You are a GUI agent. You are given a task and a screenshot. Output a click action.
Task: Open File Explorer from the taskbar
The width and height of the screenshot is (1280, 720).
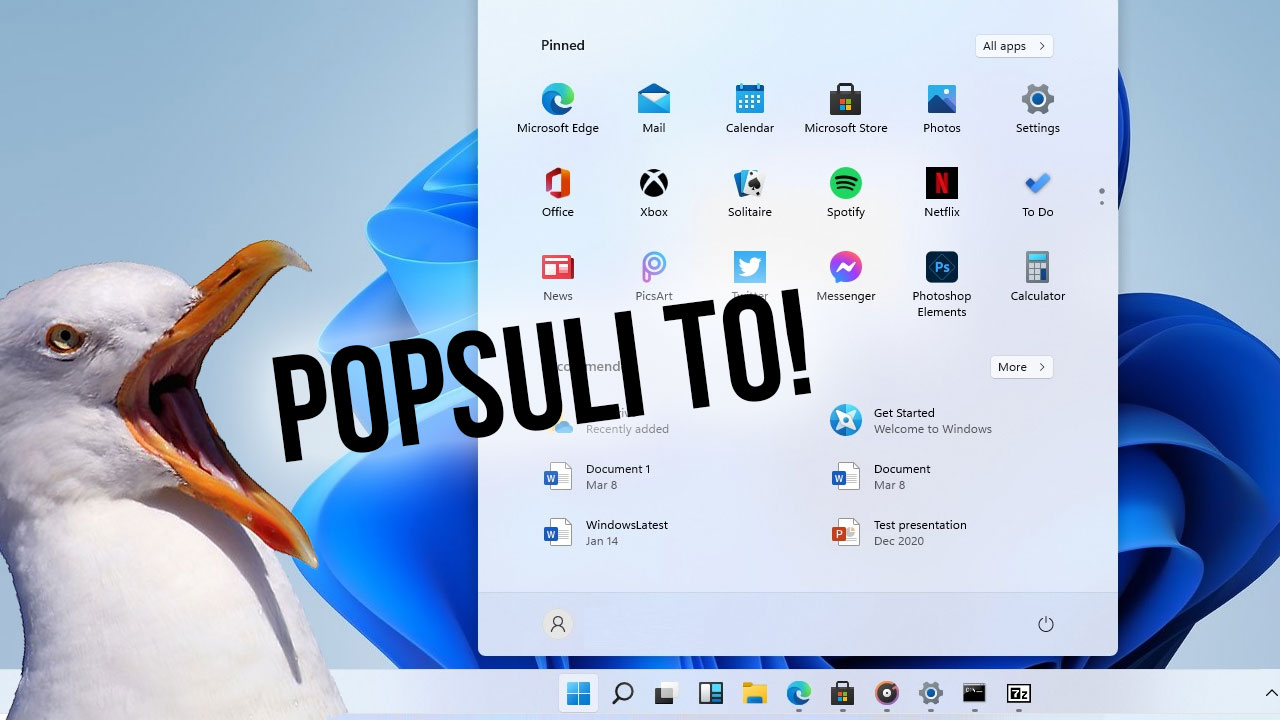click(x=754, y=693)
